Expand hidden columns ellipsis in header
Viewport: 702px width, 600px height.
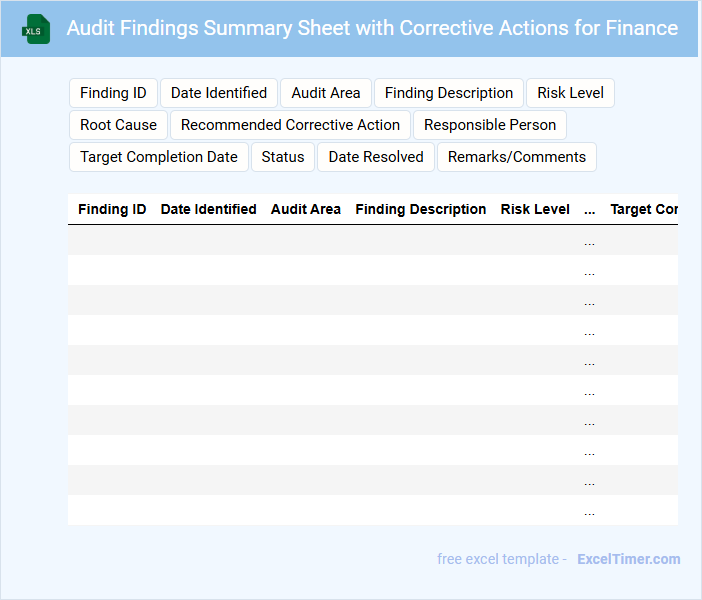(x=589, y=210)
